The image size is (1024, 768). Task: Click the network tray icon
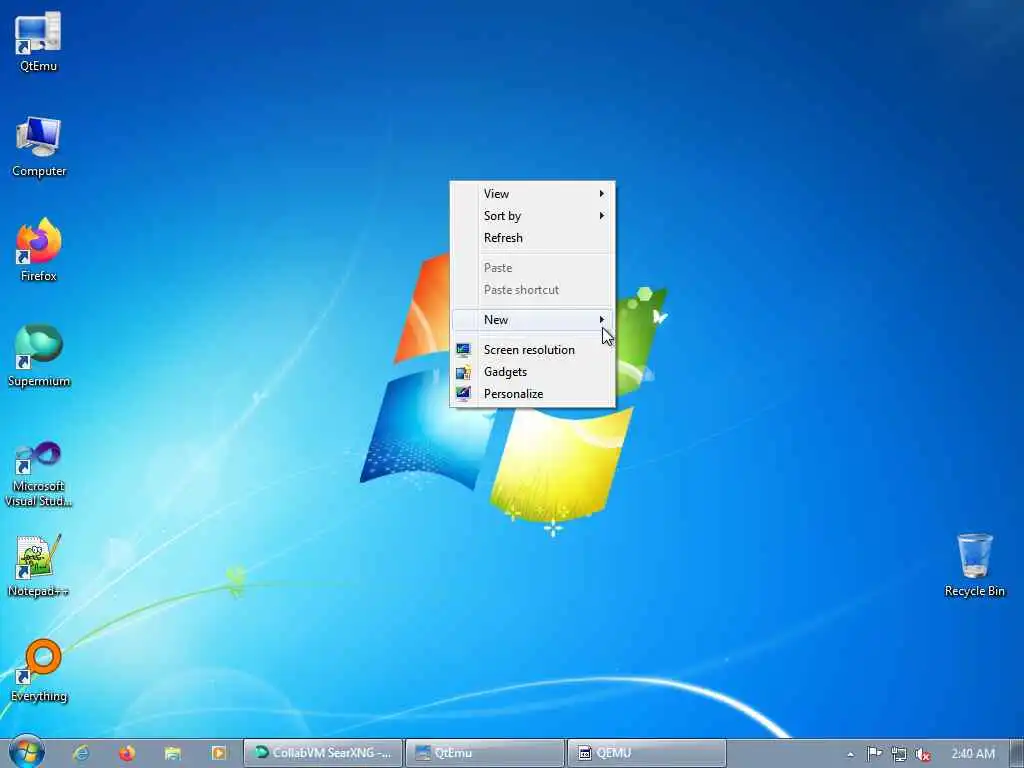pos(899,754)
